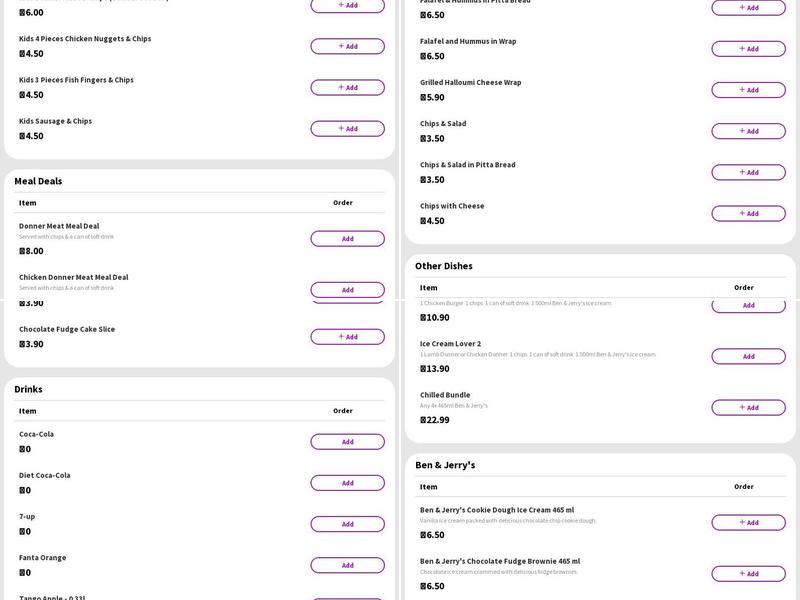Add Falafel and Hummus in Wrap
Screen dimensions: 800x600
748,48
